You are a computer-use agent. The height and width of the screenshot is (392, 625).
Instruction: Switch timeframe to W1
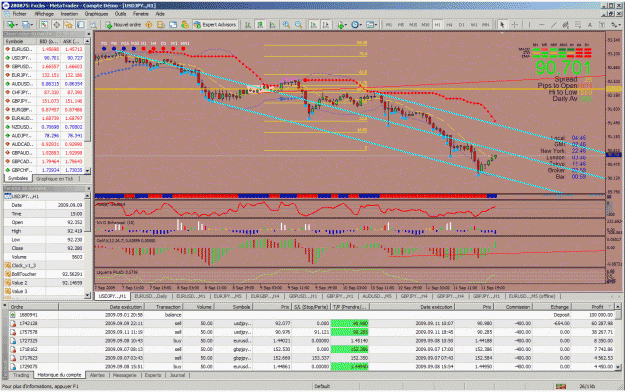coord(474,25)
